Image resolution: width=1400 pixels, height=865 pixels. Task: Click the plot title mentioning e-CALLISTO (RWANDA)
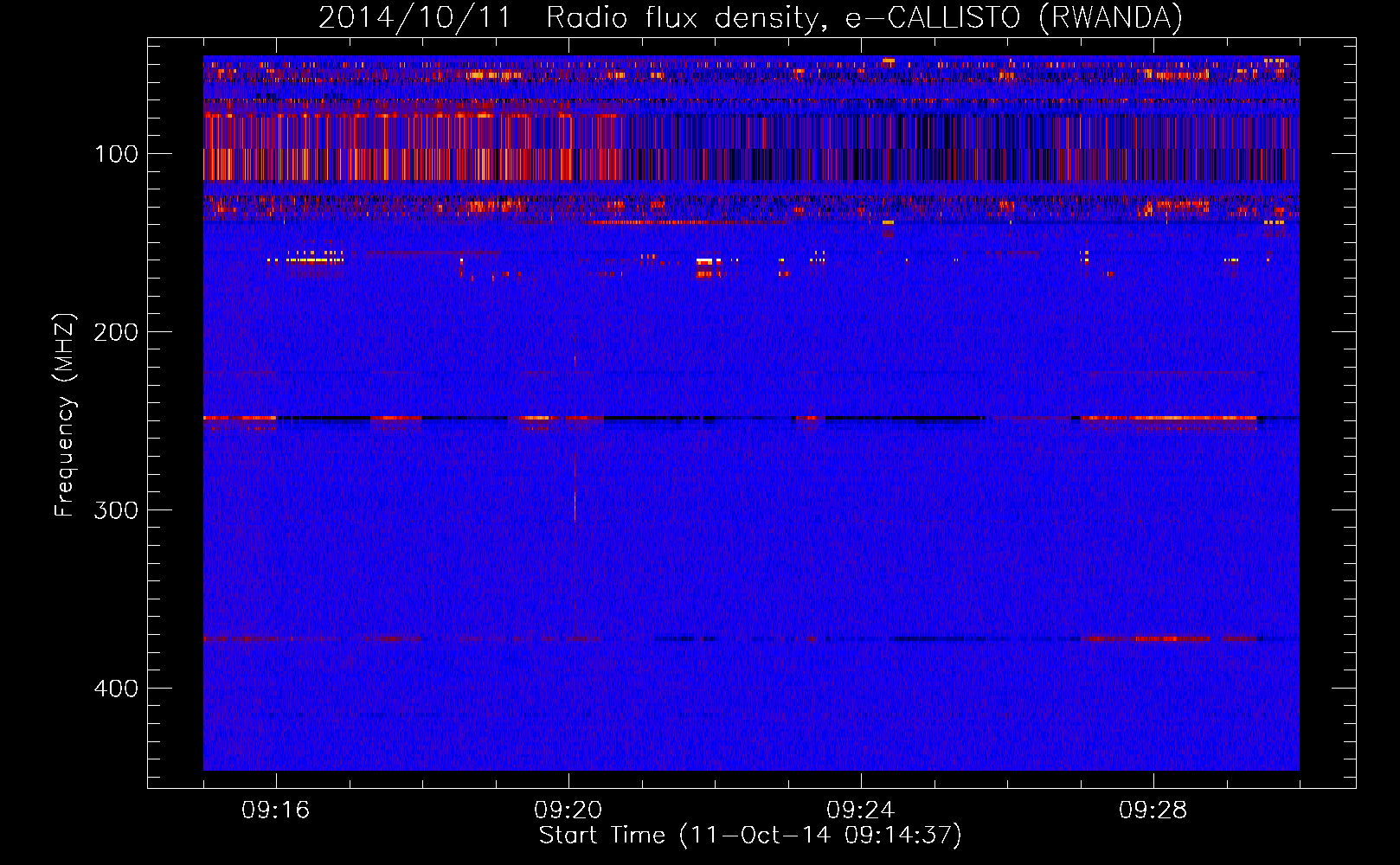tap(750, 17)
